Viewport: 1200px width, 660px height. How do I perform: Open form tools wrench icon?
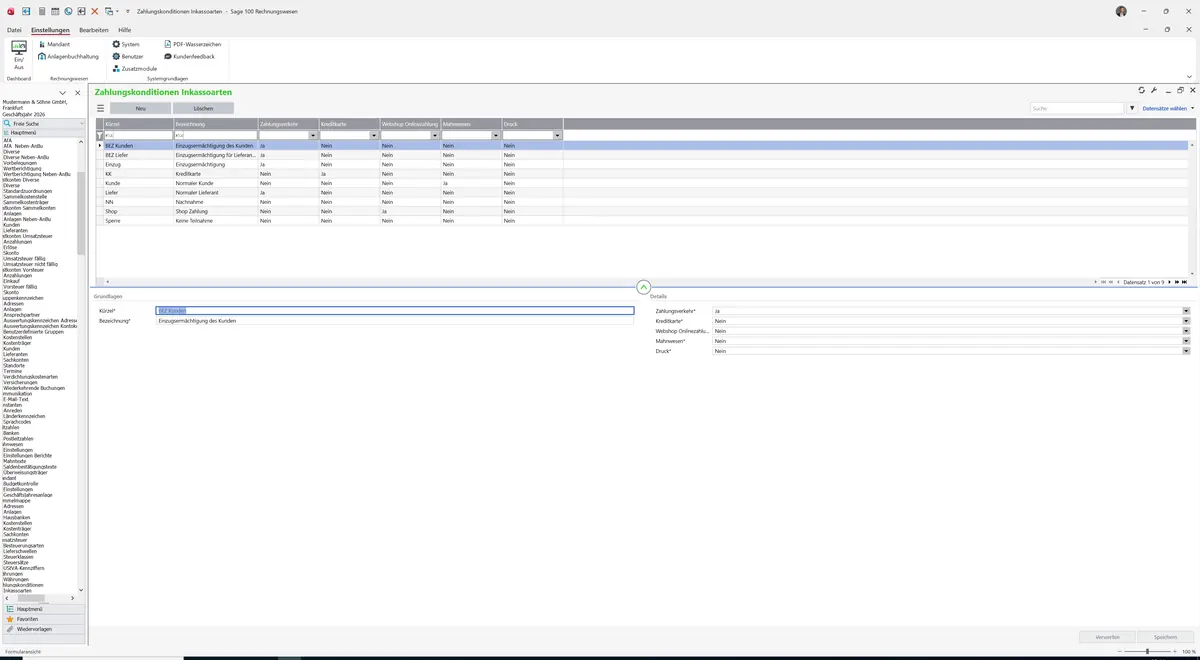coord(1155,90)
